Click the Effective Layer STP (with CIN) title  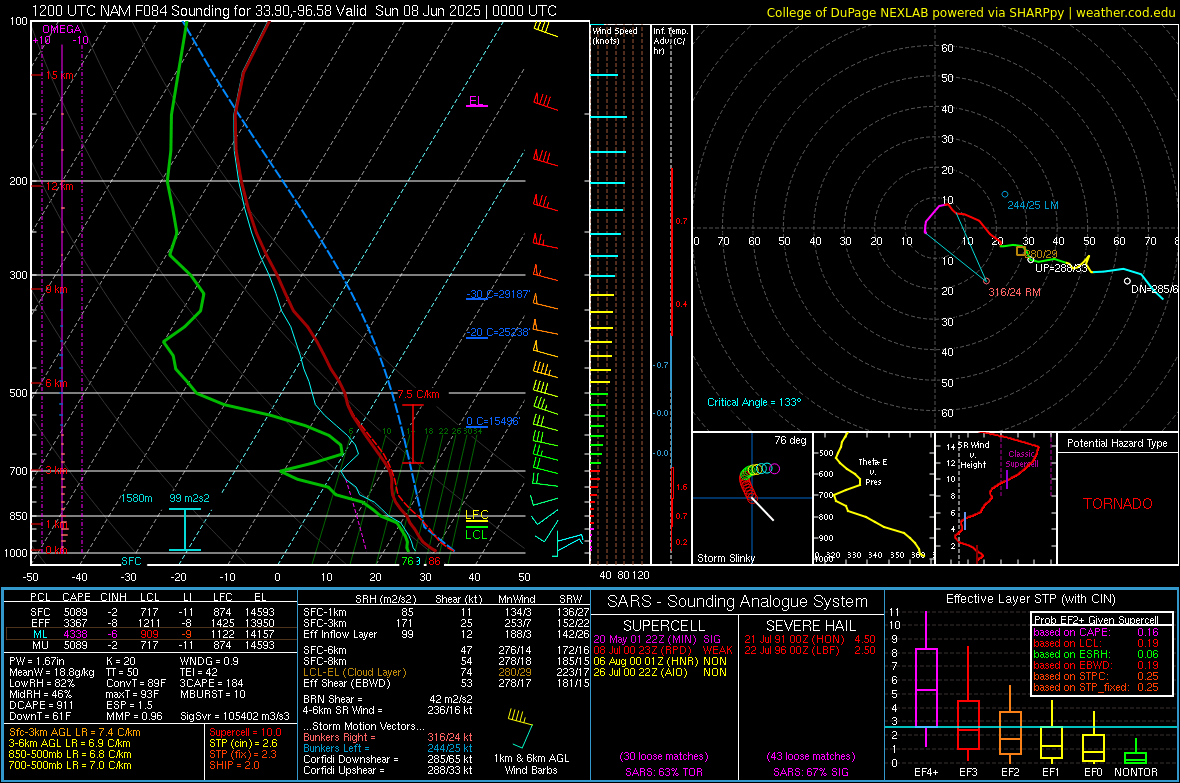(x=1030, y=599)
